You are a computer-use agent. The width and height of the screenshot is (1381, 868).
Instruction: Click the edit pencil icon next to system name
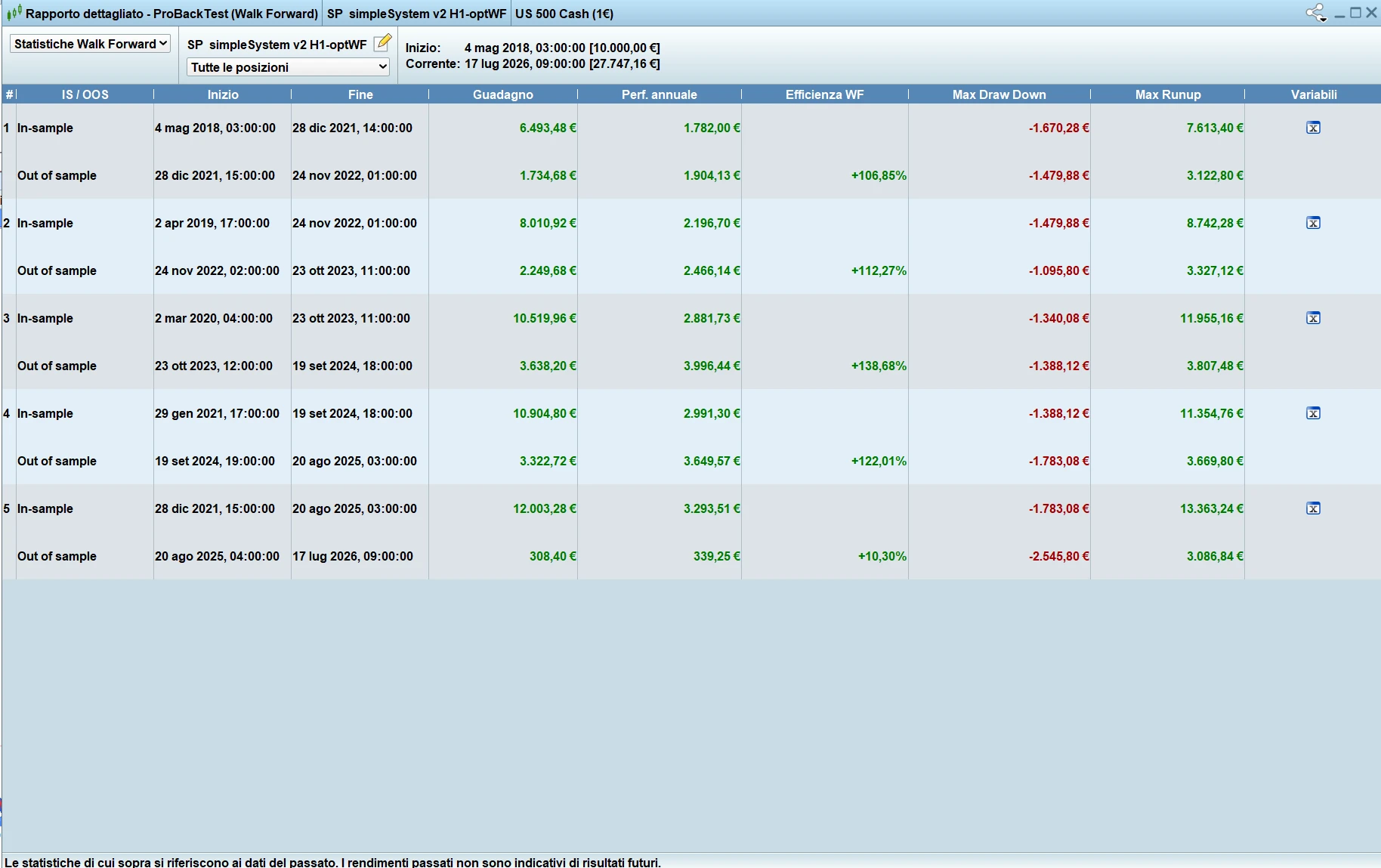pyautogui.click(x=384, y=42)
